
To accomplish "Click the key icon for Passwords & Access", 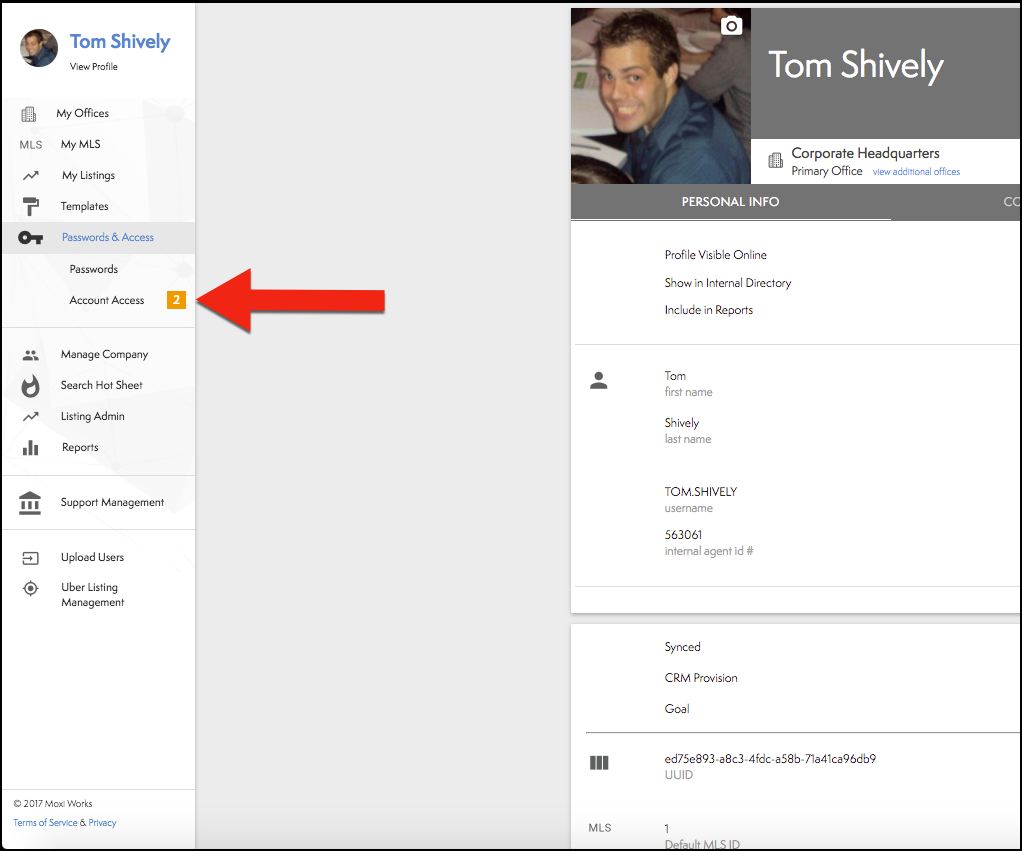I will (x=30, y=238).
